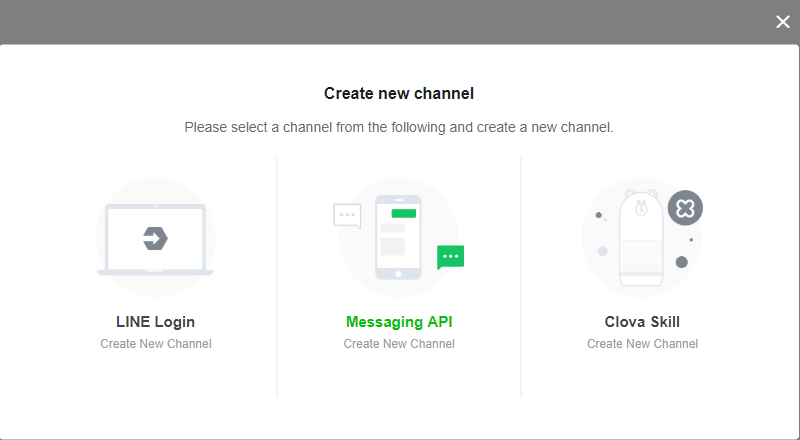Select the Messaging API title
This screenshot has height=440, width=800.
tap(399, 322)
